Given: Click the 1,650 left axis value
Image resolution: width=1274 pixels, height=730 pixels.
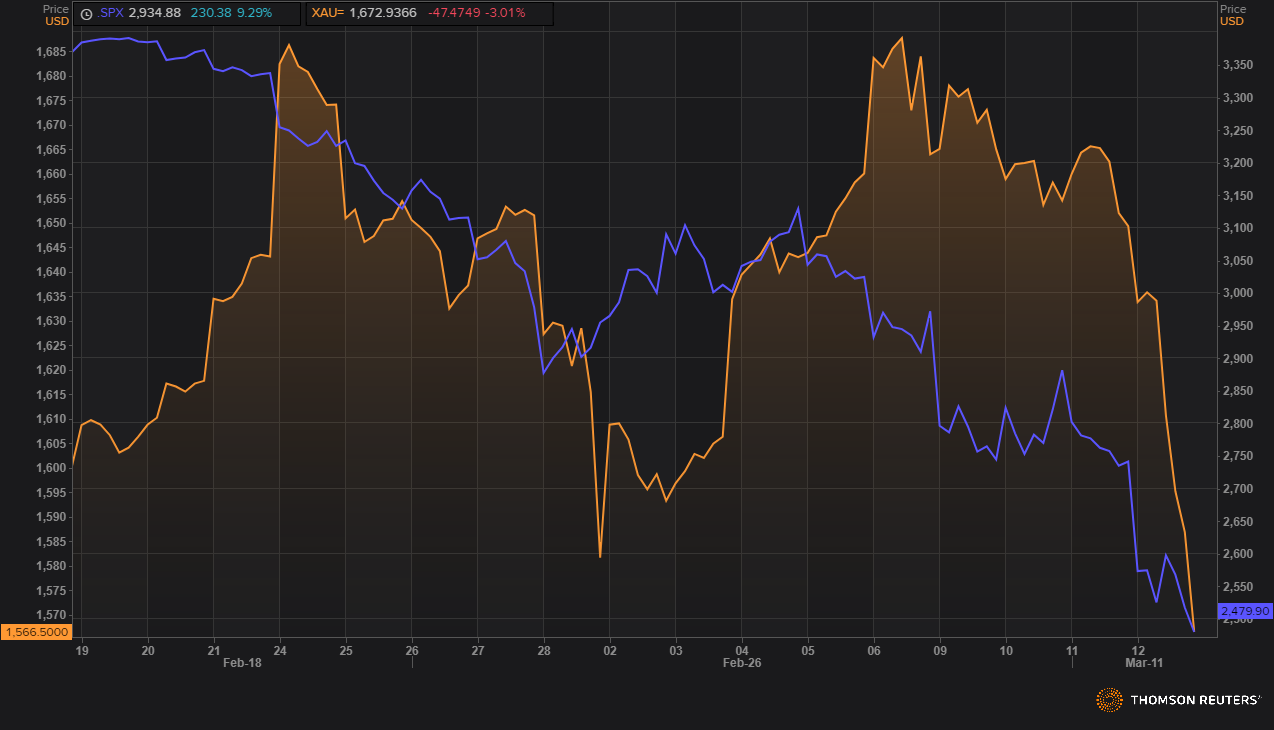Looking at the screenshot, I should [x=52, y=223].
